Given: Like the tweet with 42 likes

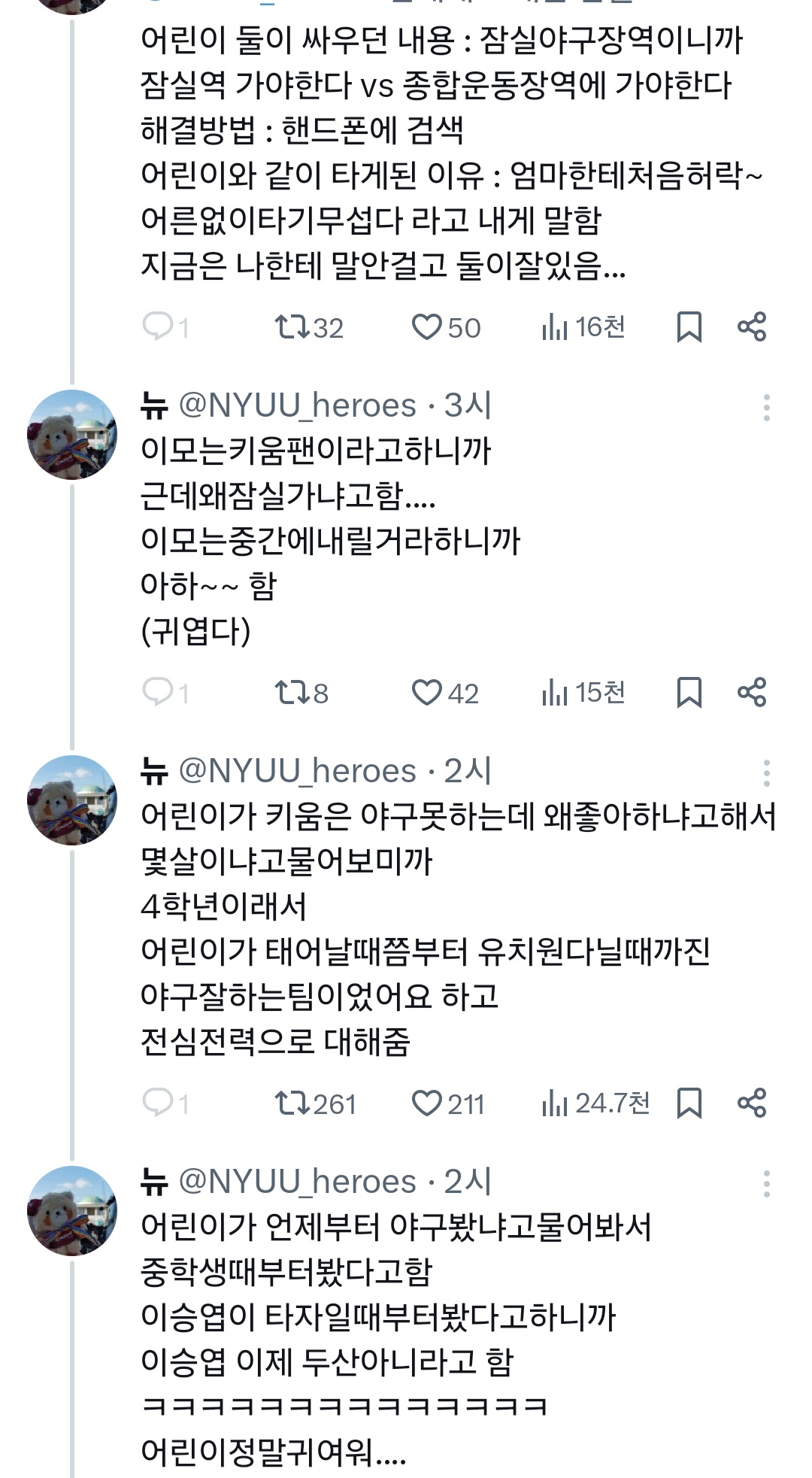Looking at the screenshot, I should [x=427, y=692].
